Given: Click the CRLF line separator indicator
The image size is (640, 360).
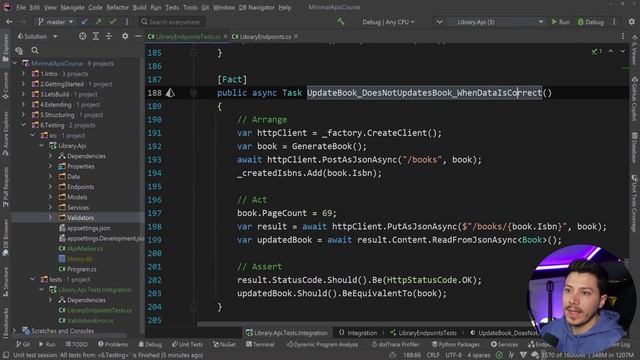Looking at the screenshot, I should click(x=433, y=355).
